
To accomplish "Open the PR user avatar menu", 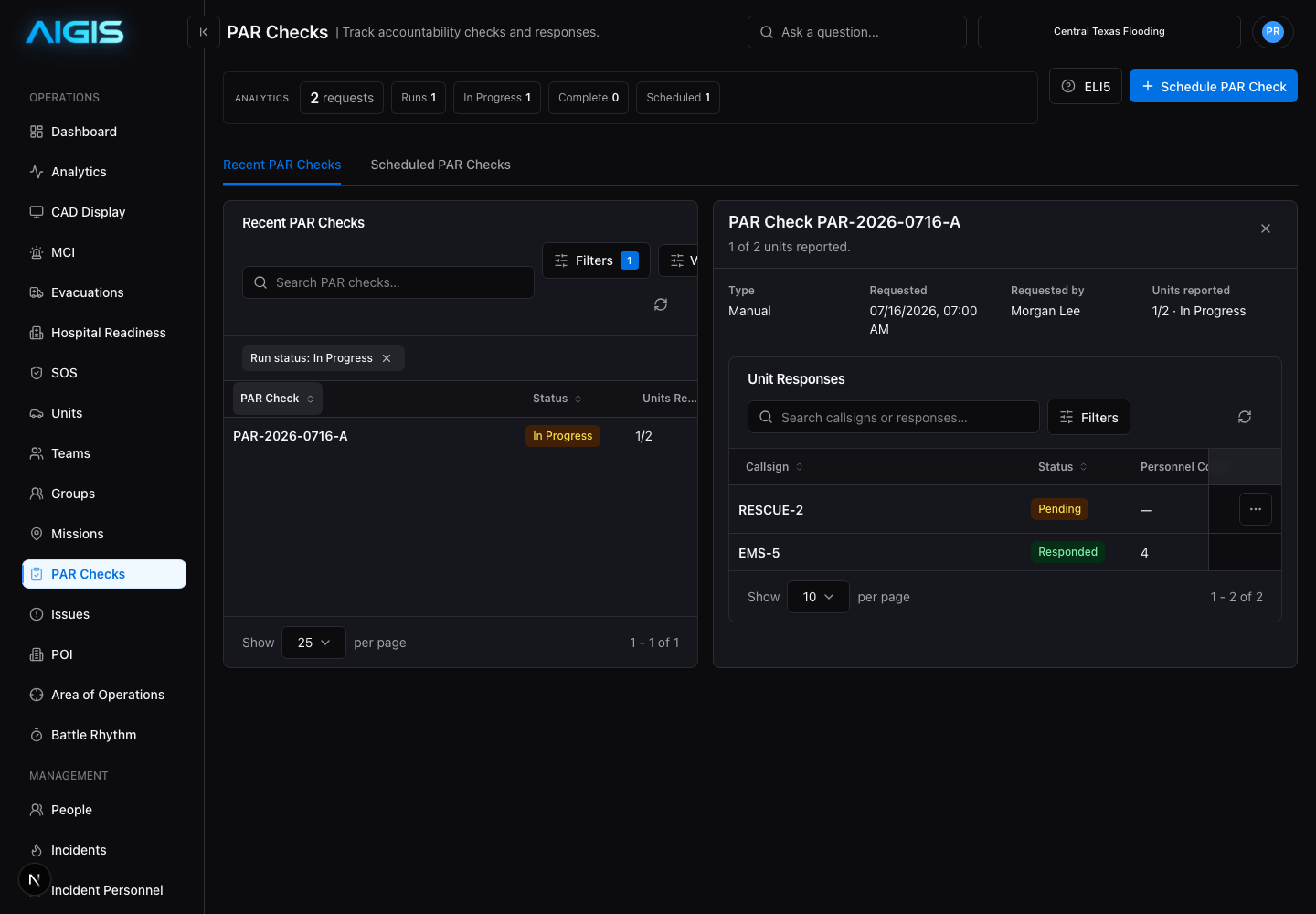I will [x=1273, y=32].
